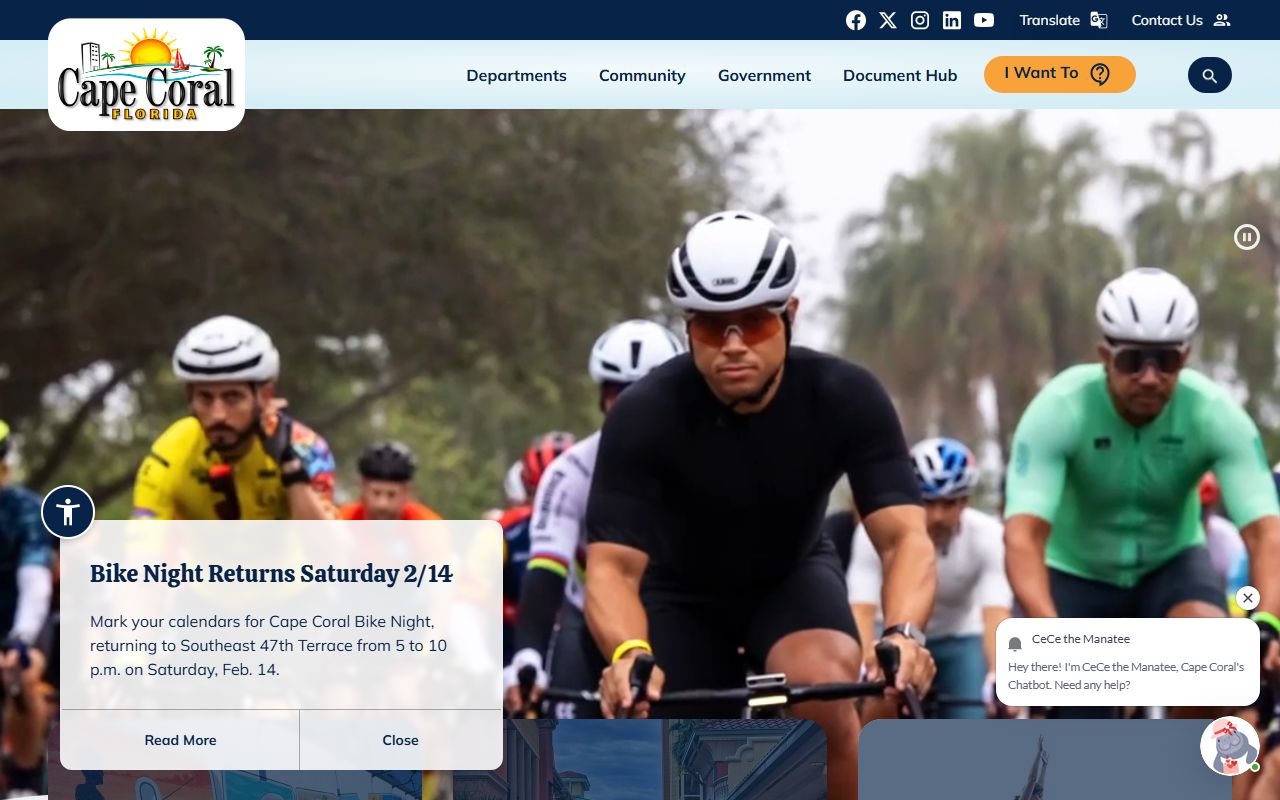Open the Facebook page icon

tap(856, 20)
